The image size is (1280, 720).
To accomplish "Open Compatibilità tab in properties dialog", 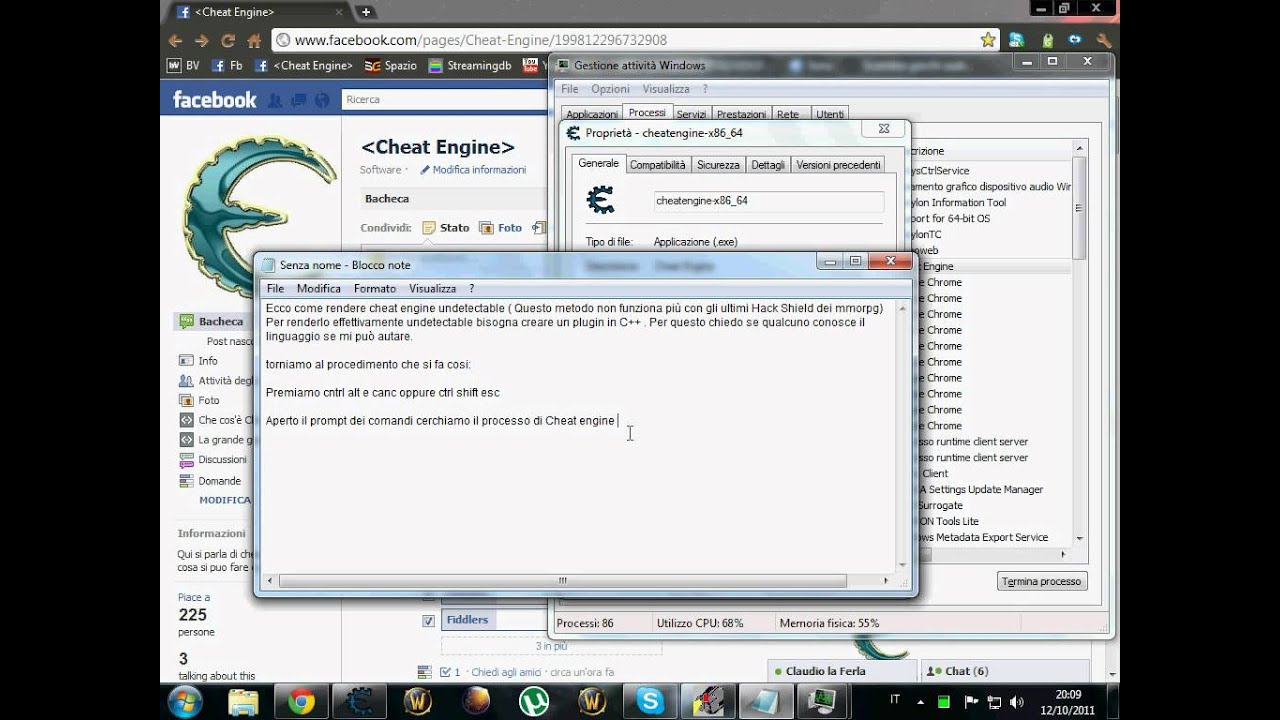I will (657, 165).
